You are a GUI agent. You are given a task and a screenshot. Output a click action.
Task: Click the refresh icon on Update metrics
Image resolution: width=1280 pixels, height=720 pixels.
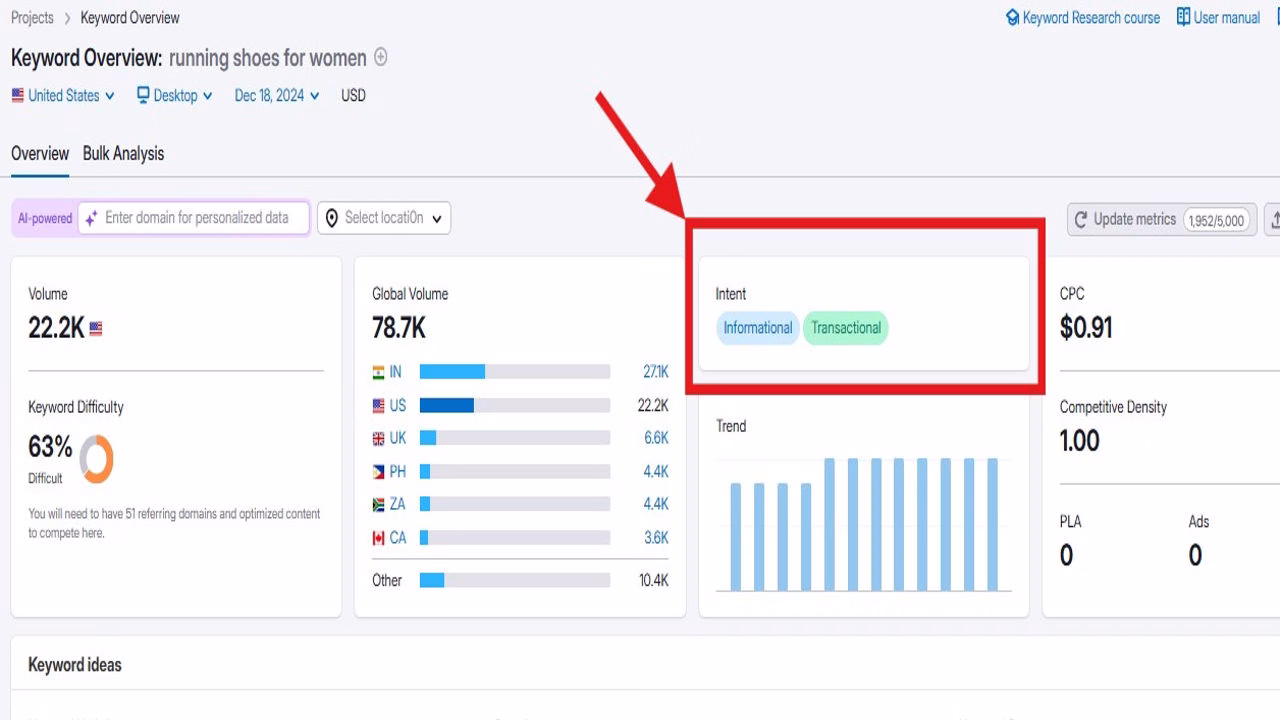coord(1081,220)
